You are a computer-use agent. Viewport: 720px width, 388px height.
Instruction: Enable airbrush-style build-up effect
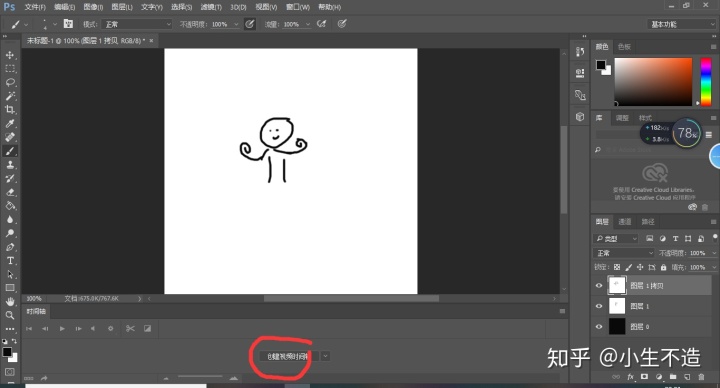click(321, 24)
